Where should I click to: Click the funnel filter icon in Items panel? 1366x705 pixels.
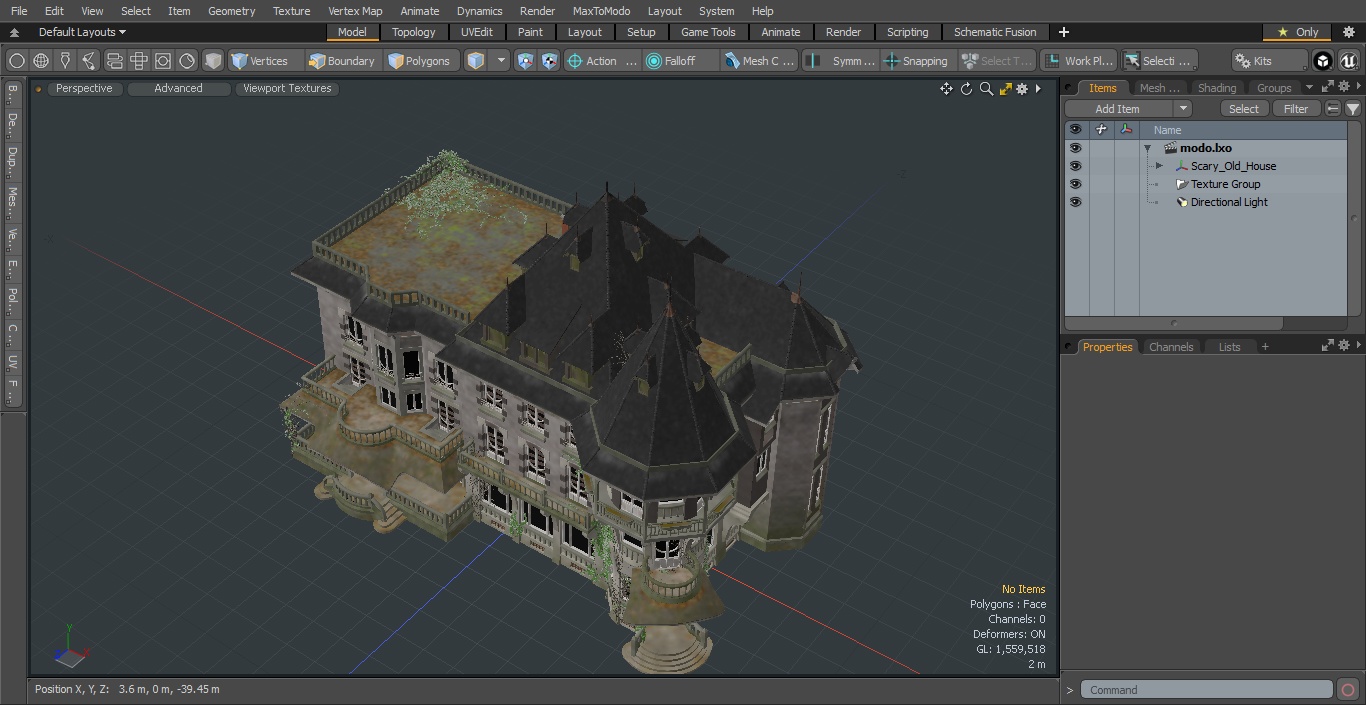click(x=1352, y=109)
